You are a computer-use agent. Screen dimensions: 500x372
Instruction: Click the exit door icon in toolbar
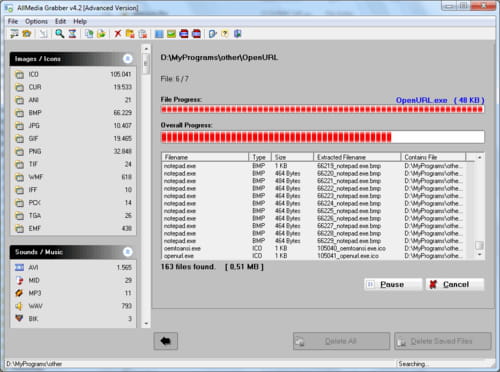coord(238,34)
